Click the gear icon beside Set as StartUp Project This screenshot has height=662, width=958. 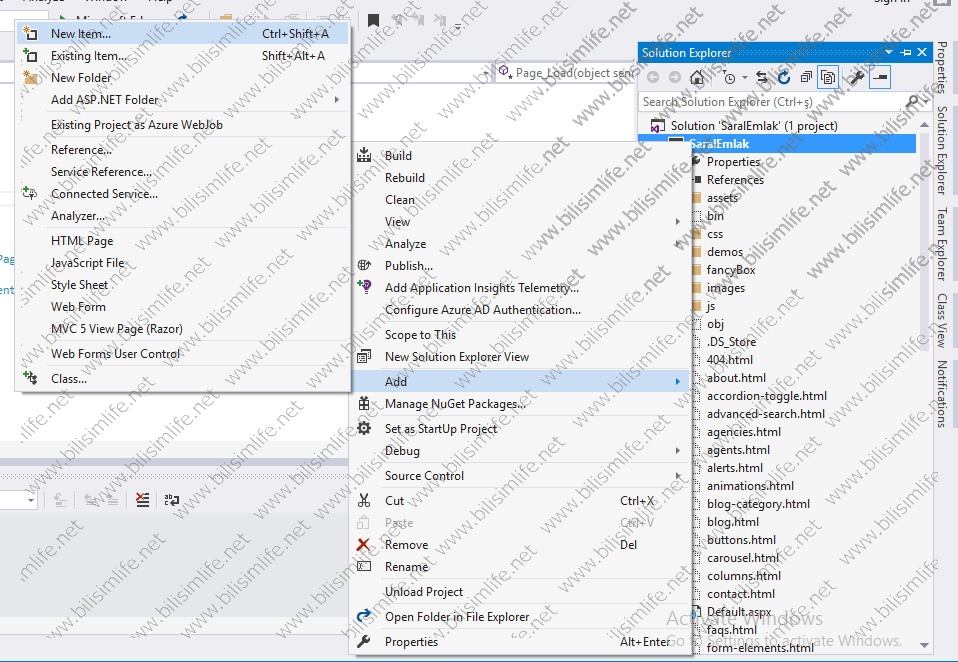(364, 428)
